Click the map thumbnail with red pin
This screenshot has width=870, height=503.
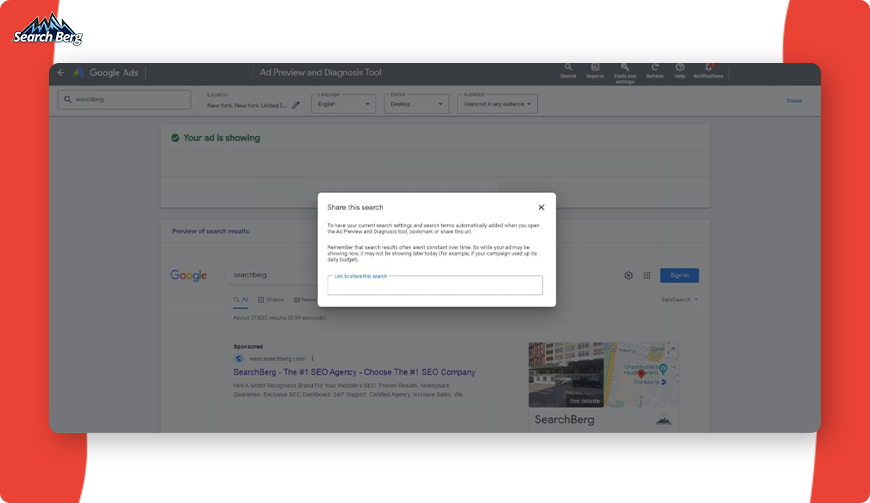click(641, 375)
